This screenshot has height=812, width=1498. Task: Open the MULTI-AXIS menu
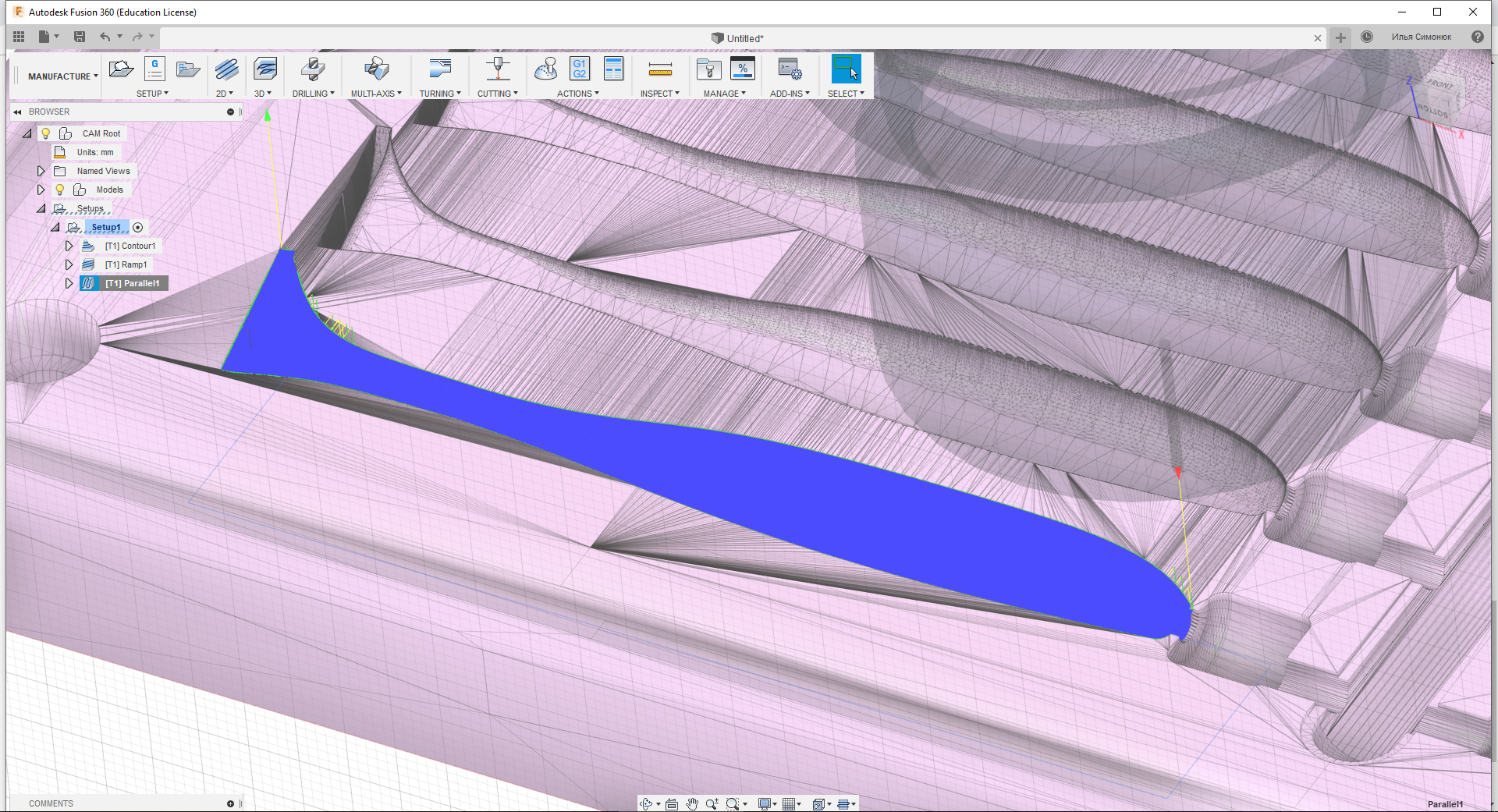pos(376,94)
